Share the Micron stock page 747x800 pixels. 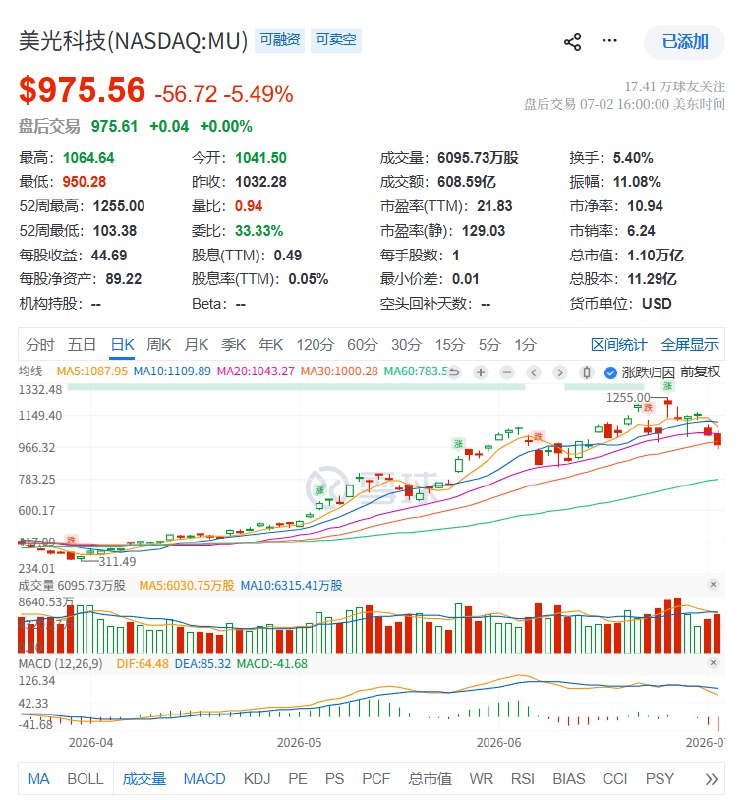tap(572, 42)
